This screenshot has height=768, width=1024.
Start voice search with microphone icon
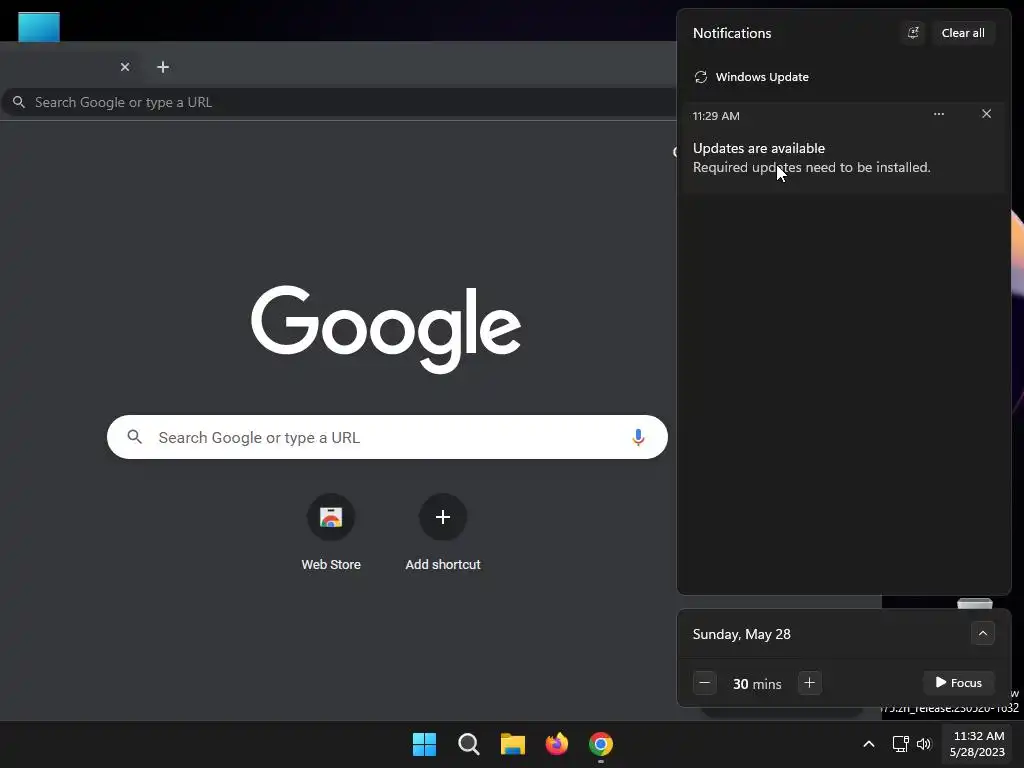coord(638,437)
